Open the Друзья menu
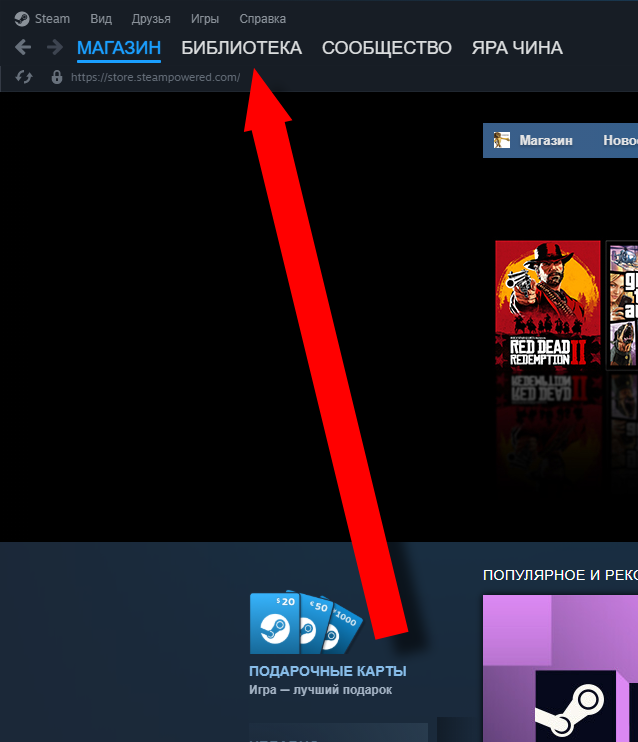638x742 pixels. tap(151, 19)
